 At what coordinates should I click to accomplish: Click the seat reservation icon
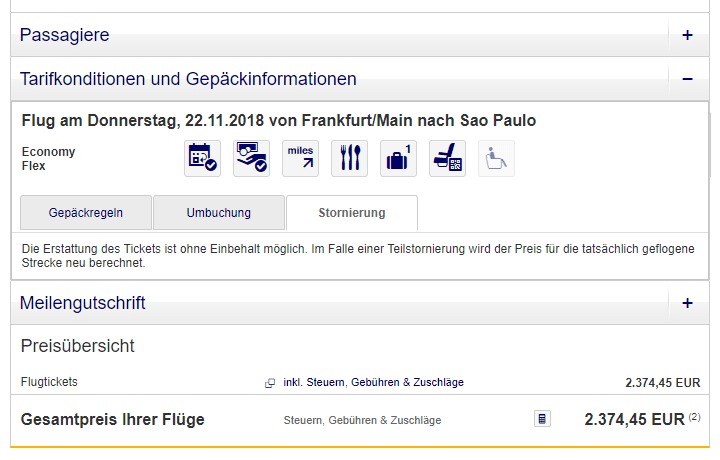click(x=448, y=158)
